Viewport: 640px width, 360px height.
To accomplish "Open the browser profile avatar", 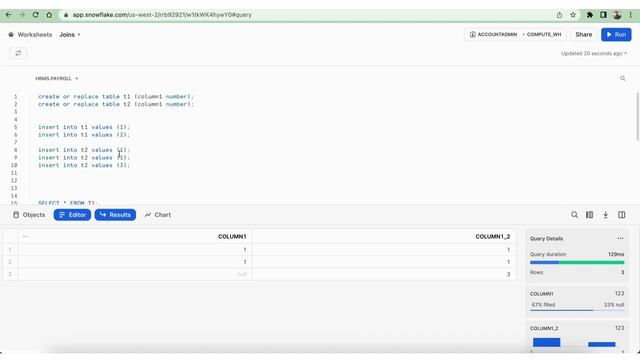I will coord(617,15).
